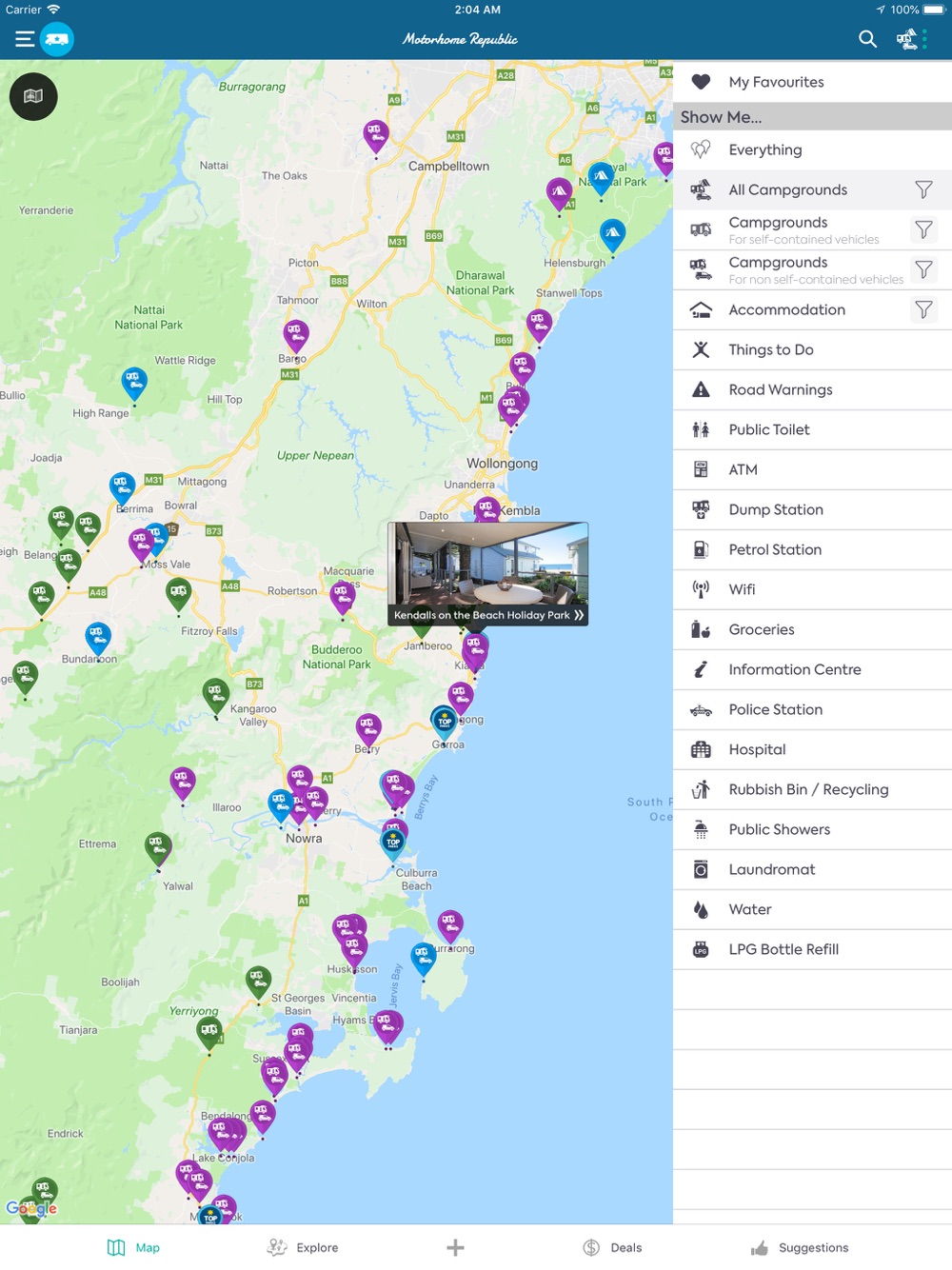952x1270 pixels.
Task: Tap the purple pin at Bargo
Action: (x=295, y=335)
